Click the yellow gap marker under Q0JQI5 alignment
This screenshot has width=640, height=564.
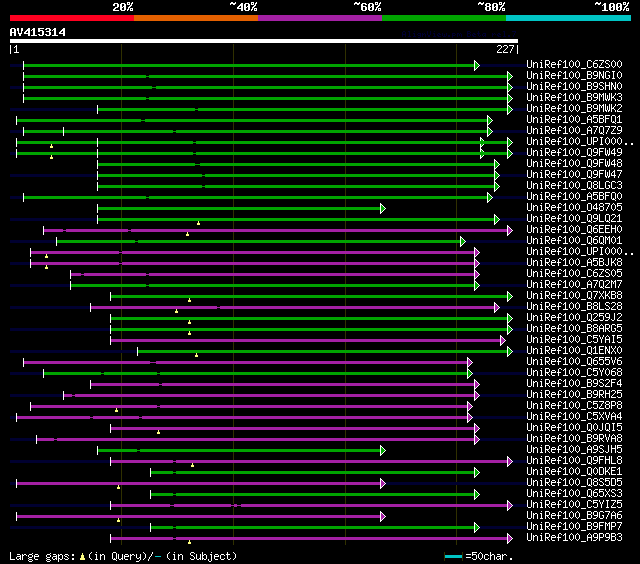158,432
